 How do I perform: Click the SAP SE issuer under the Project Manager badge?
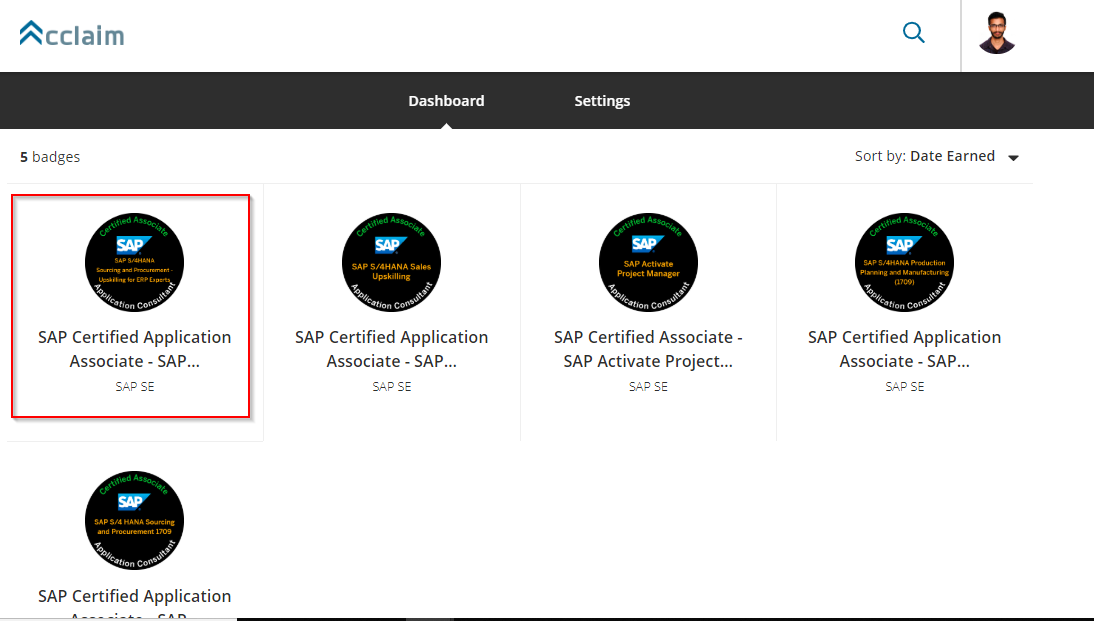pos(648,386)
